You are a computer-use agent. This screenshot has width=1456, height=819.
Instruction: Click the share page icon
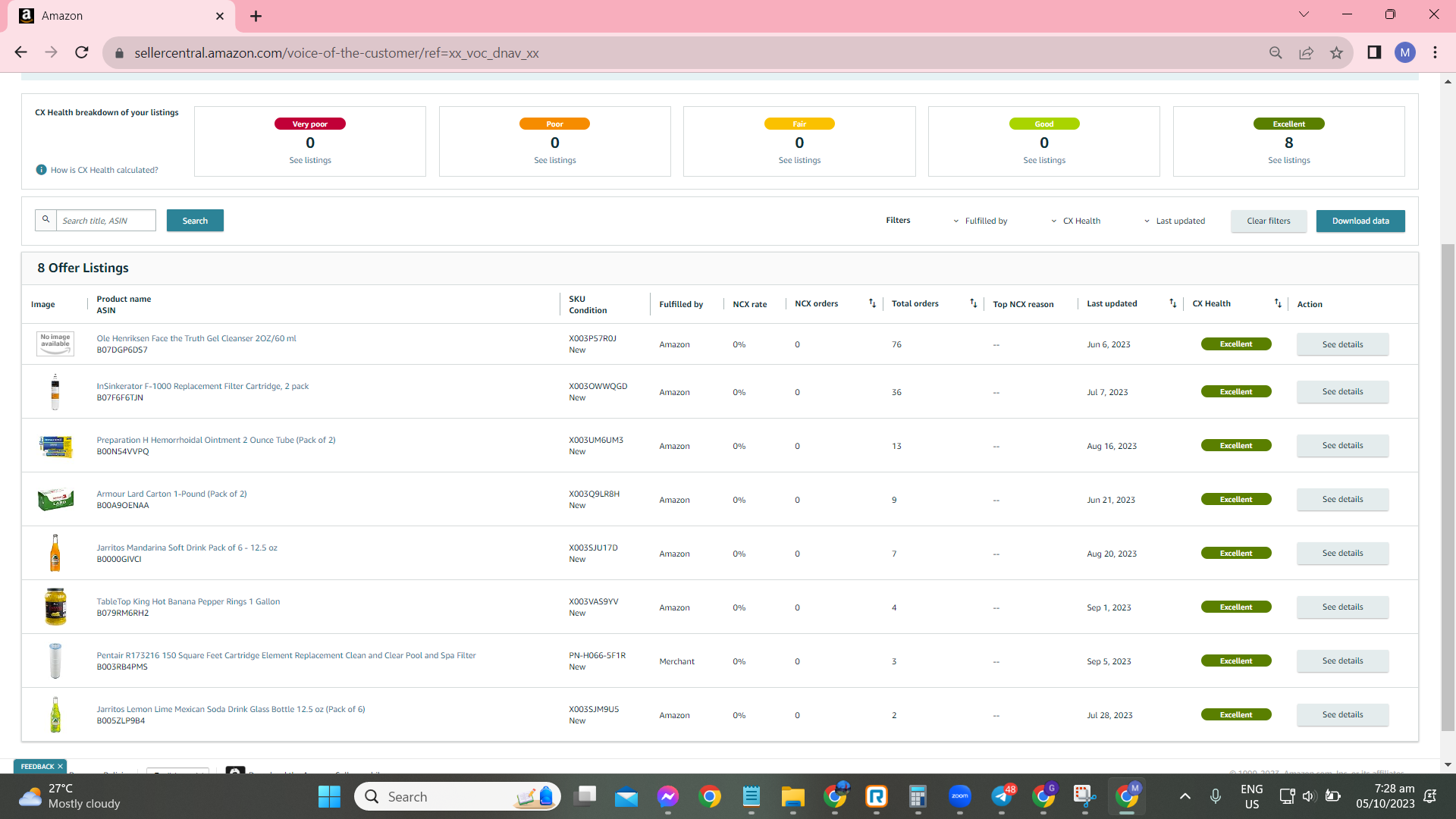coord(1306,52)
